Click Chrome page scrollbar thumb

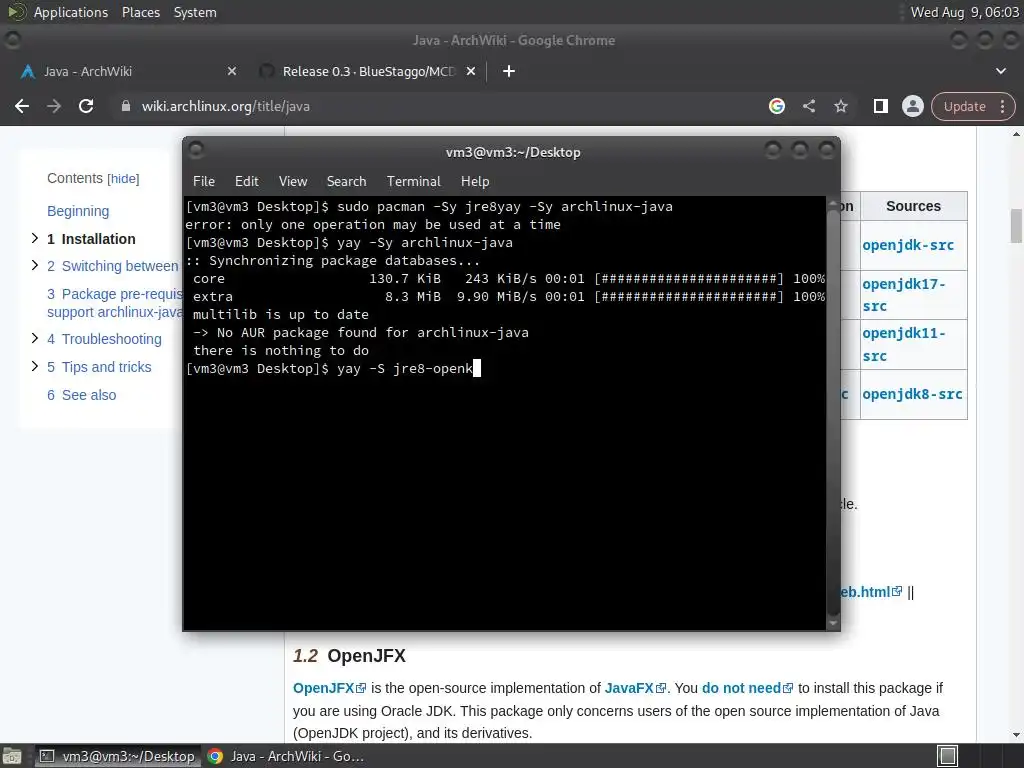[x=1016, y=225]
